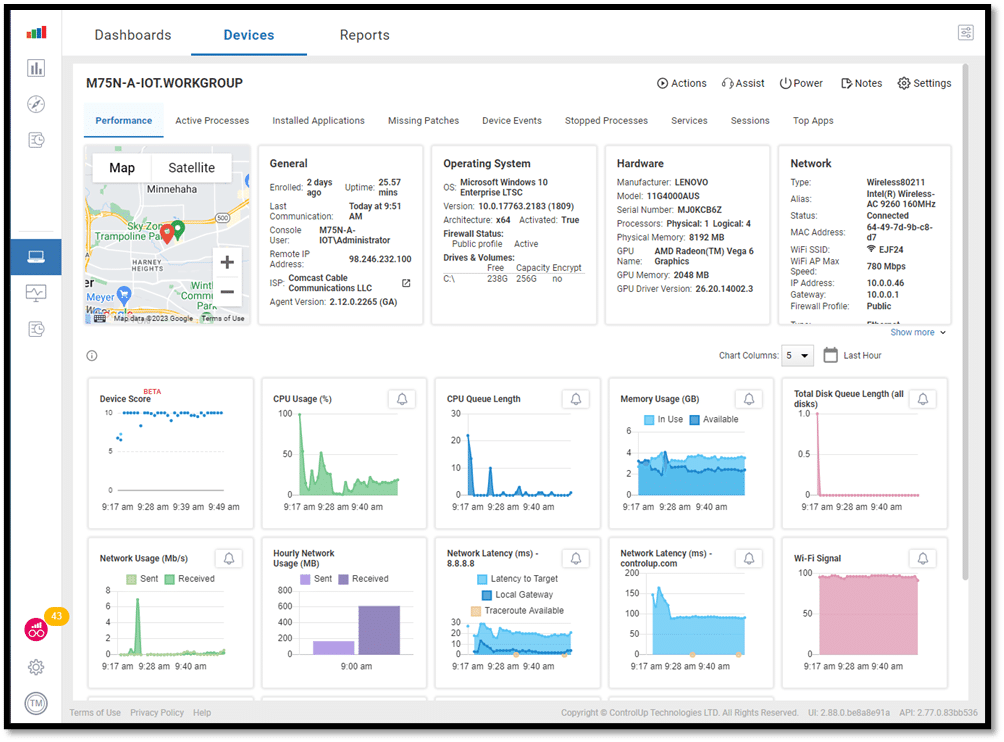Switch to the Installed Applications tab
Image resolution: width=1004 pixels, height=742 pixels.
[318, 120]
